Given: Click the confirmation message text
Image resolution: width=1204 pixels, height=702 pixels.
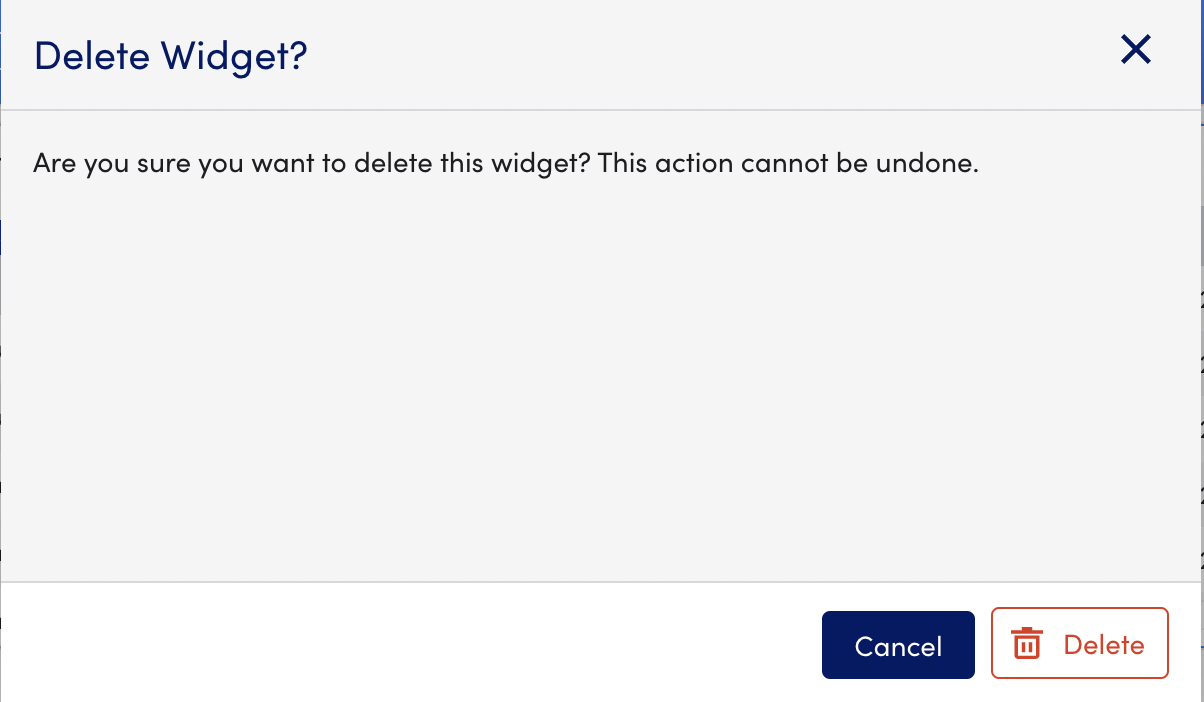Looking at the screenshot, I should [x=505, y=163].
